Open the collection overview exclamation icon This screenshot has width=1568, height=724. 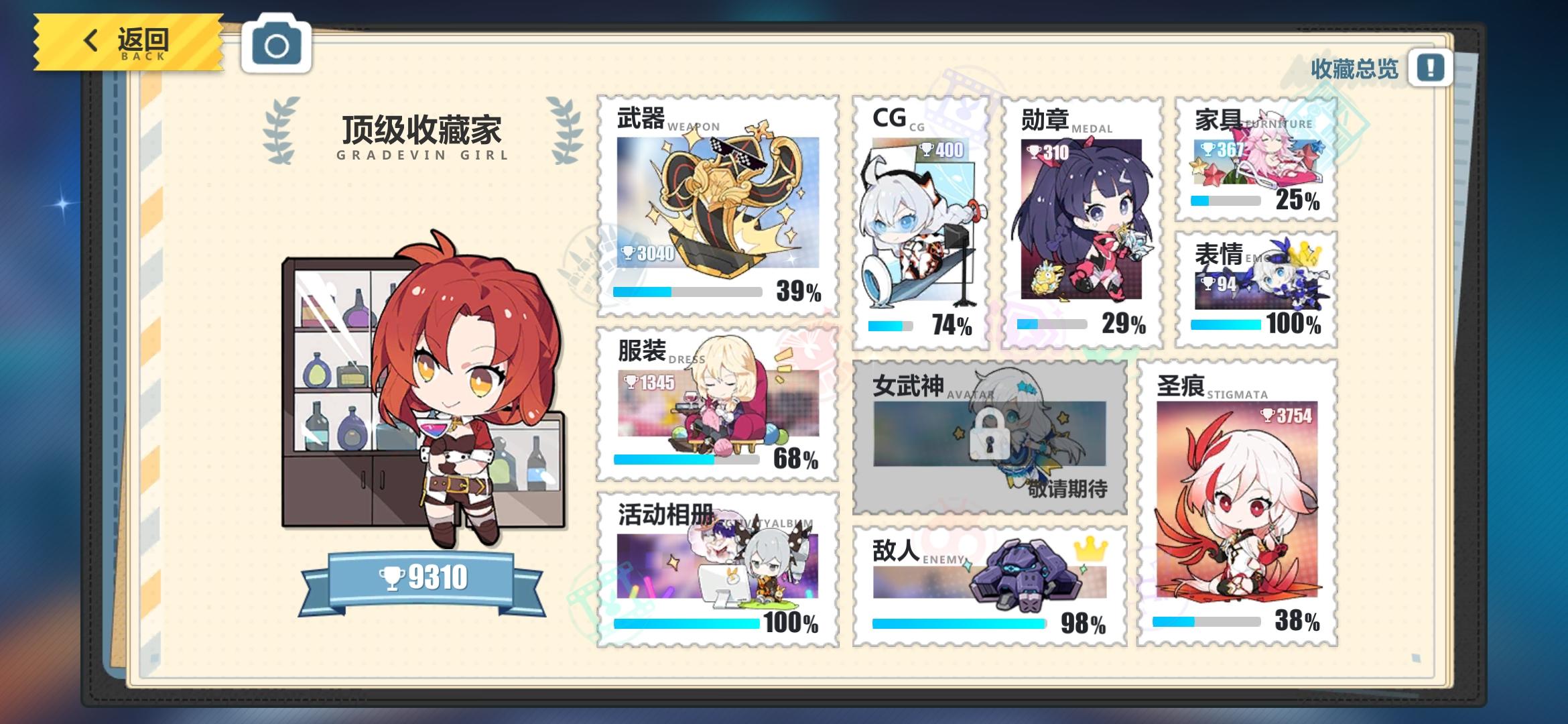1430,67
